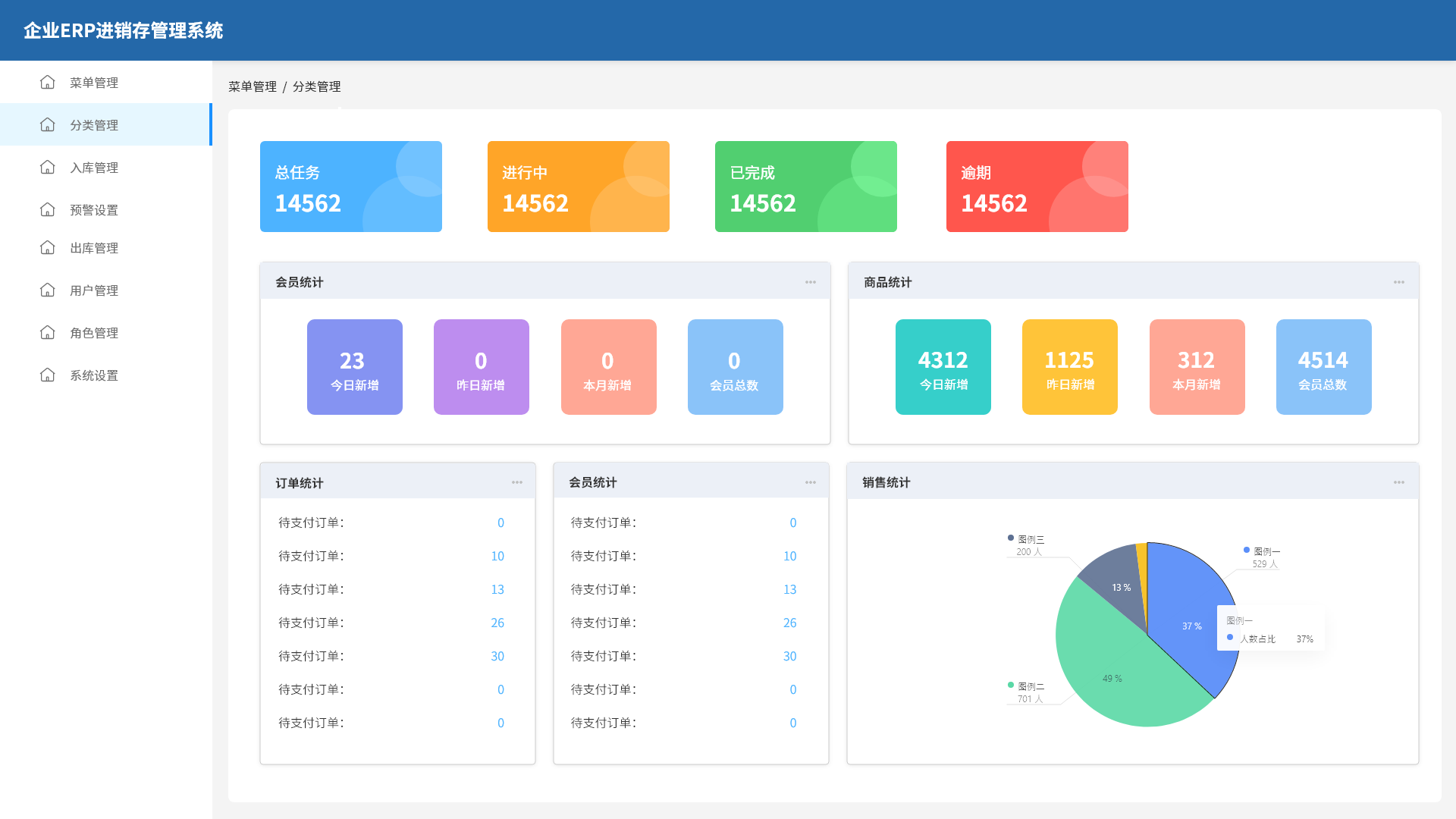1456x819 pixels.
Task: Click the home icon beside 入库管理
Action: point(48,167)
